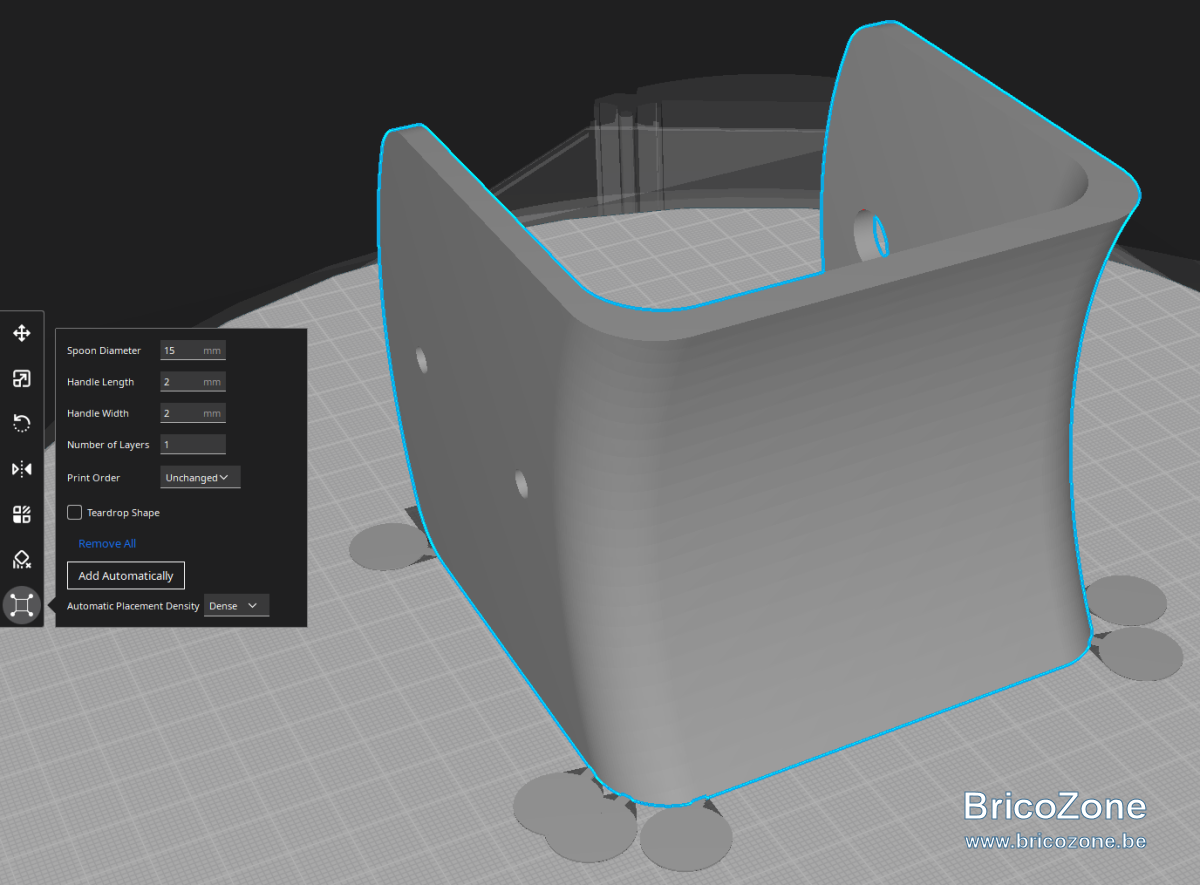
Task: Click the Automatic Placement Density label
Action: click(x=133, y=607)
